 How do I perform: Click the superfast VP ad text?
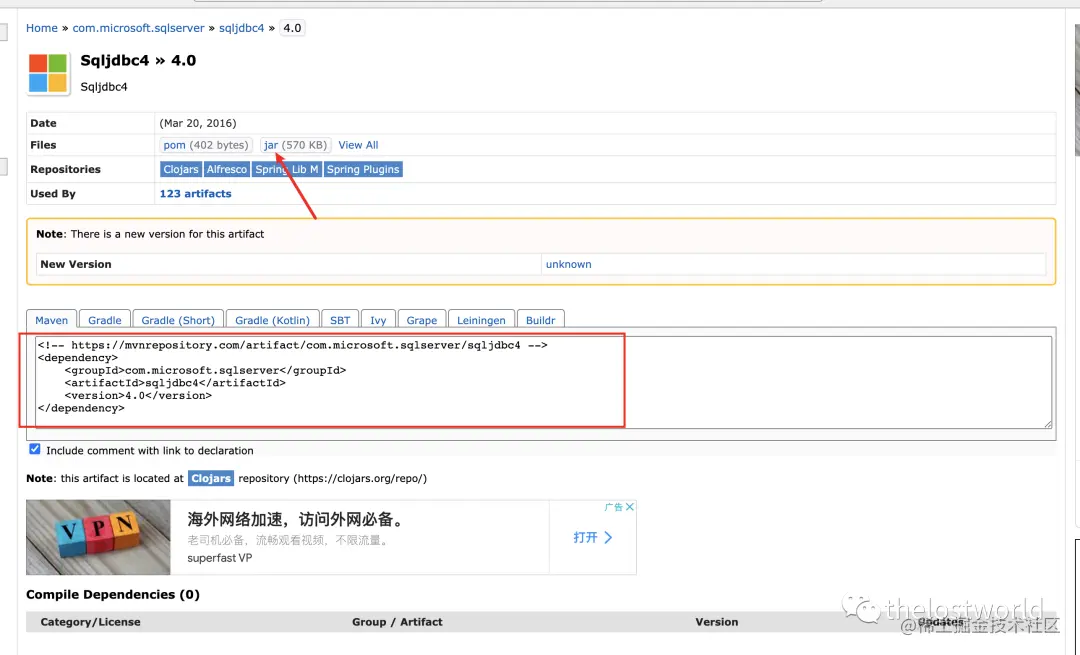[220, 558]
